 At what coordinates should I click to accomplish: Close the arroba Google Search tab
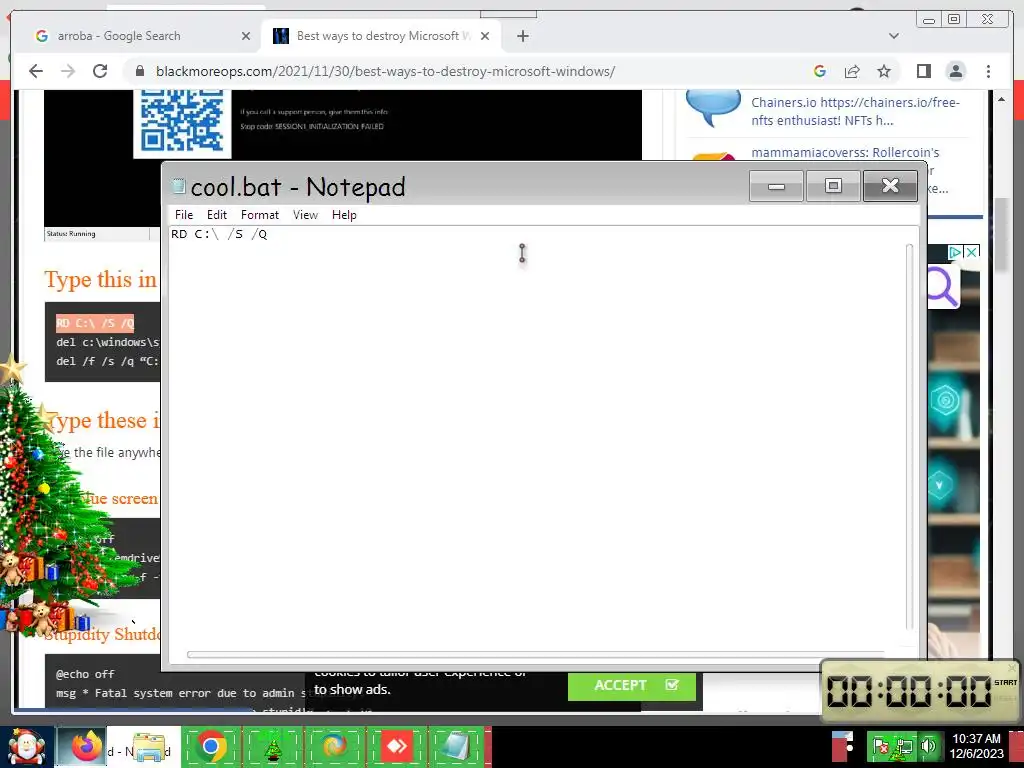coord(246,36)
